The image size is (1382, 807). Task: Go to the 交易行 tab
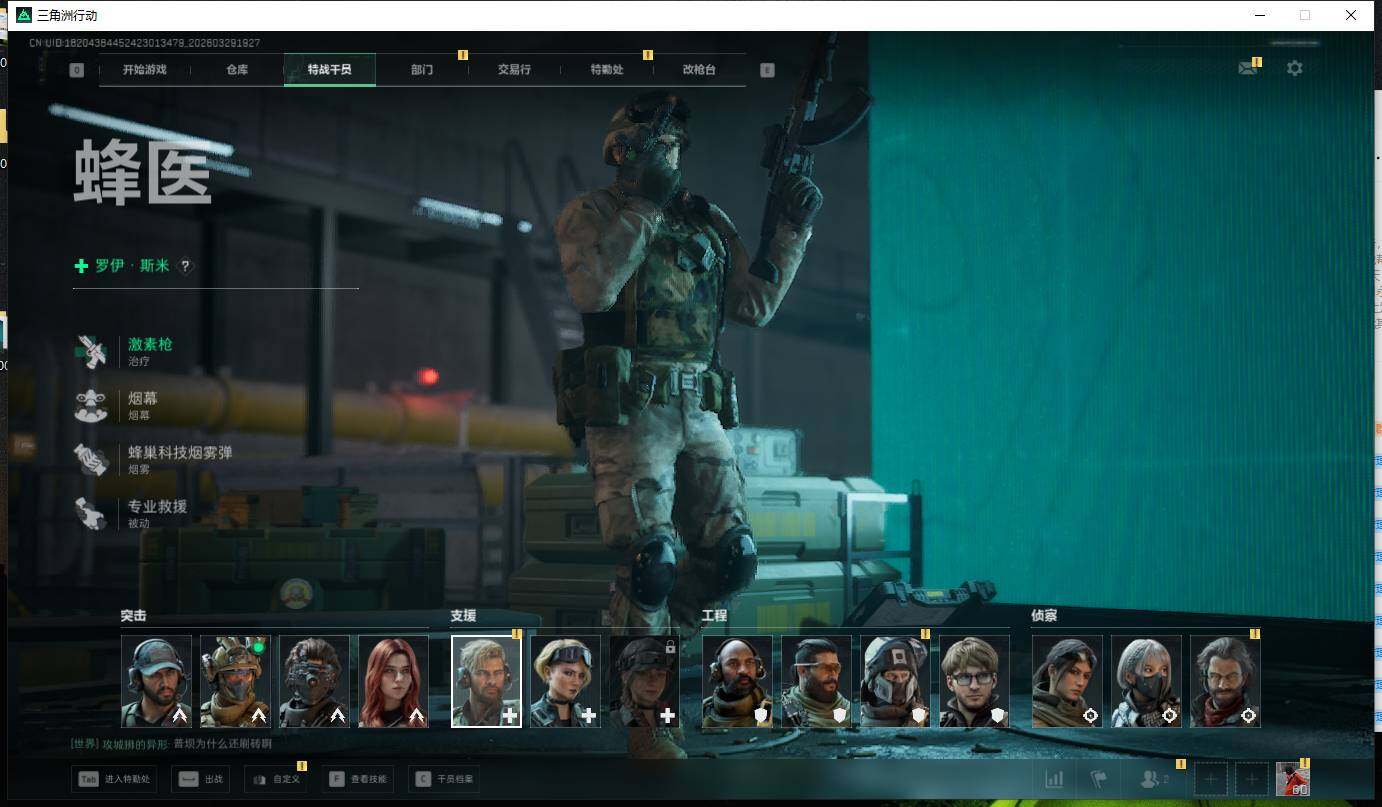click(514, 70)
